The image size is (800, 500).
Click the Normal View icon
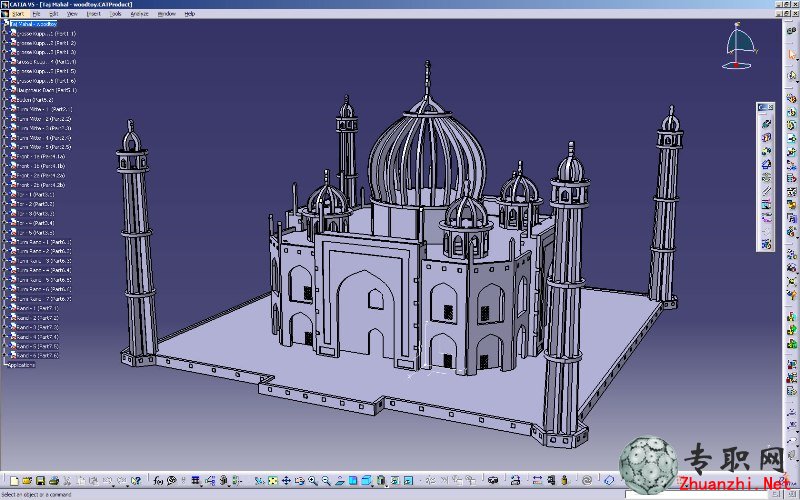pos(339,481)
